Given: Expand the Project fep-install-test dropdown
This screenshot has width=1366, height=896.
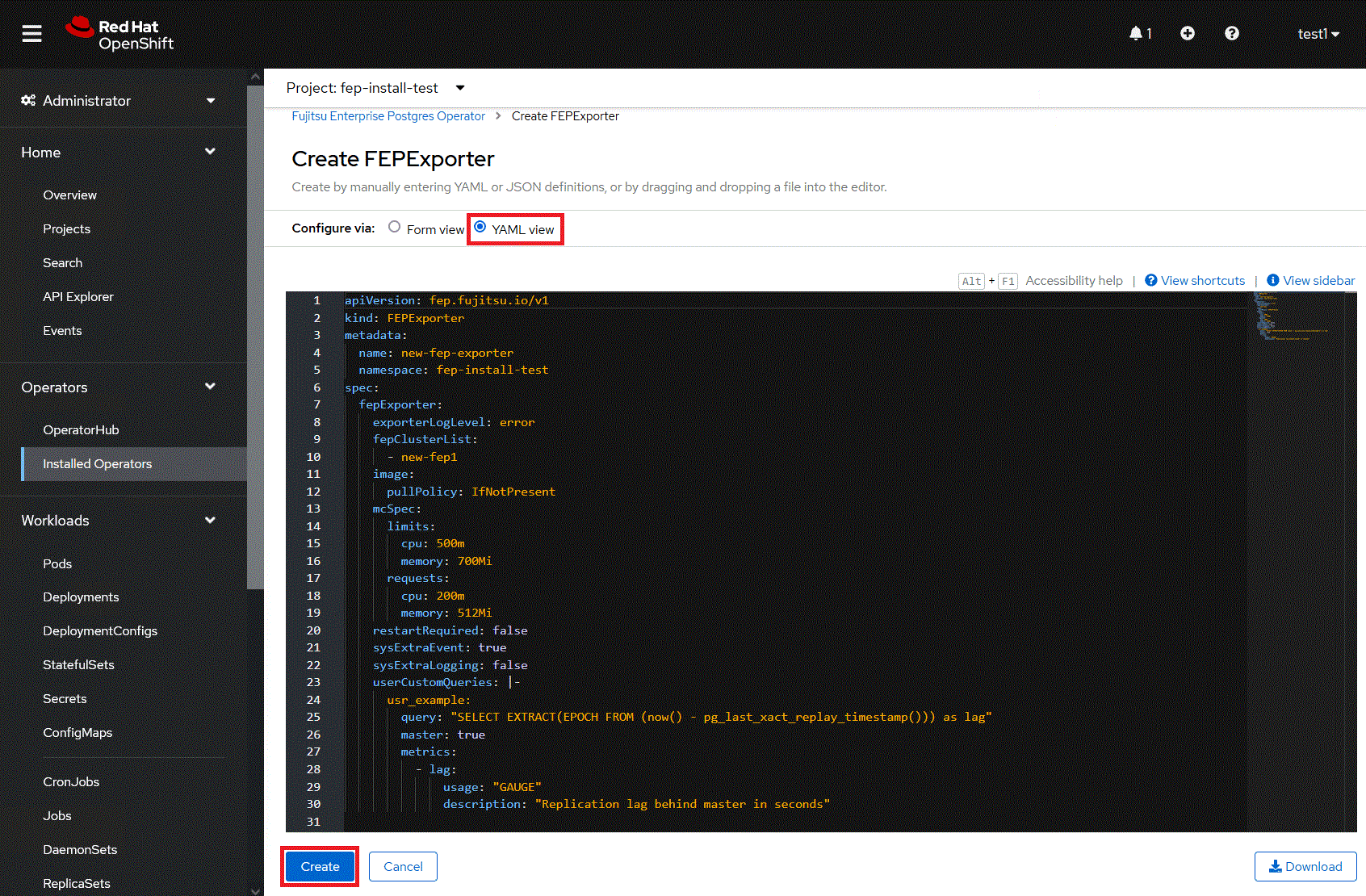Looking at the screenshot, I should (x=460, y=88).
